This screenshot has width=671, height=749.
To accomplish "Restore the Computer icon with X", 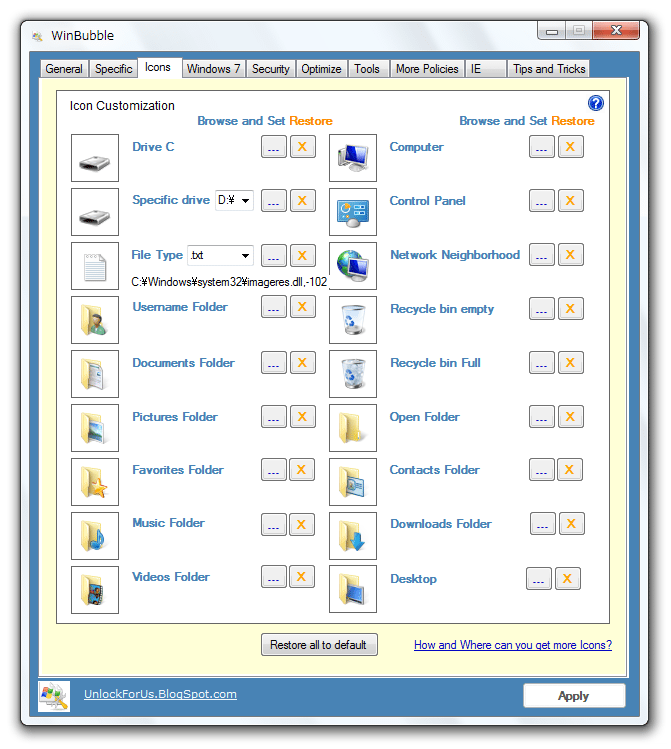I will pyautogui.click(x=570, y=146).
